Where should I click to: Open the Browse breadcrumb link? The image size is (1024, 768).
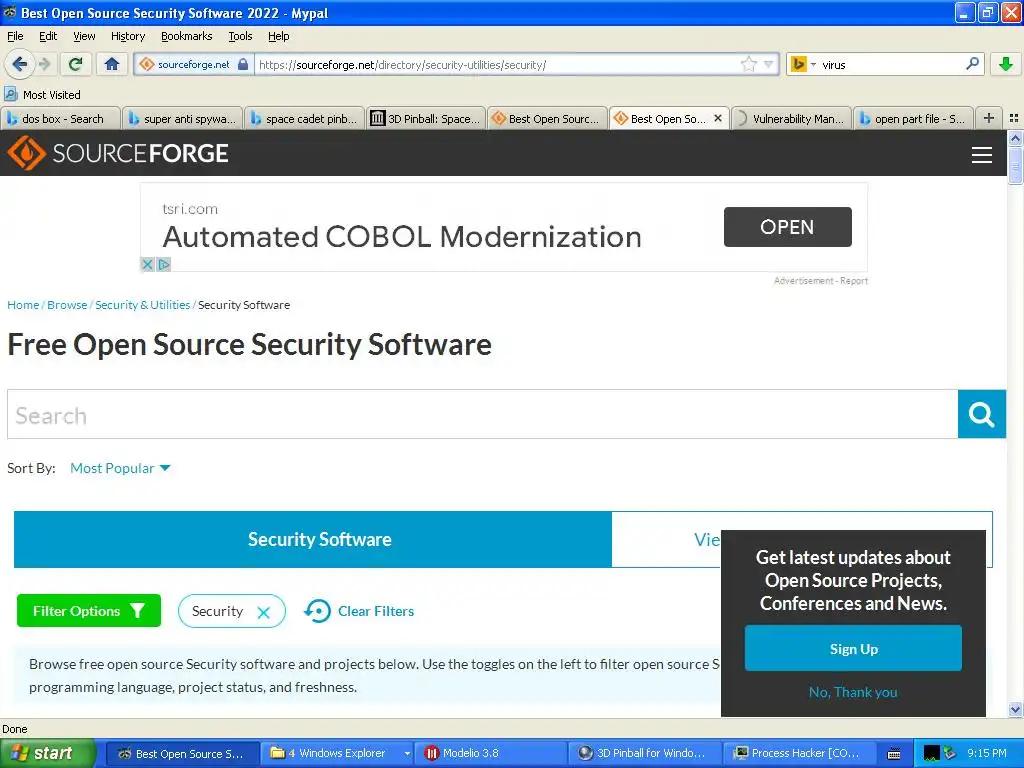pos(67,305)
